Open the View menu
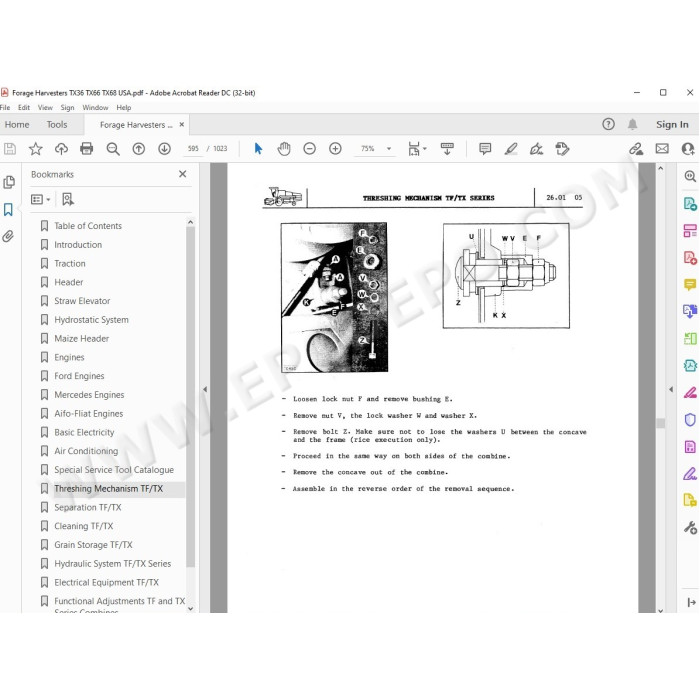The image size is (700, 700). click(x=45, y=108)
